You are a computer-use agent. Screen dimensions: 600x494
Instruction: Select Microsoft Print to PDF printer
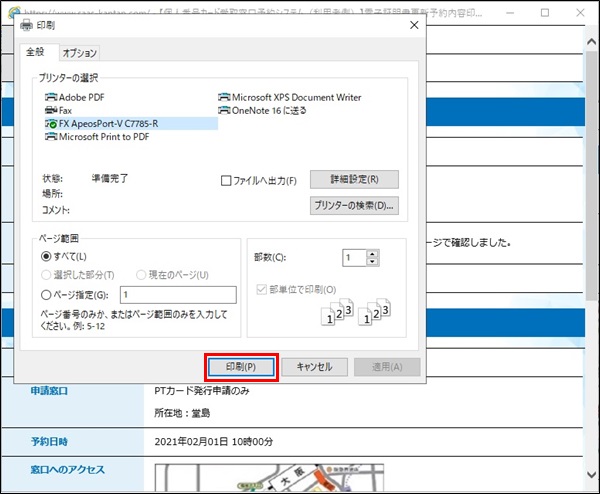pos(106,136)
